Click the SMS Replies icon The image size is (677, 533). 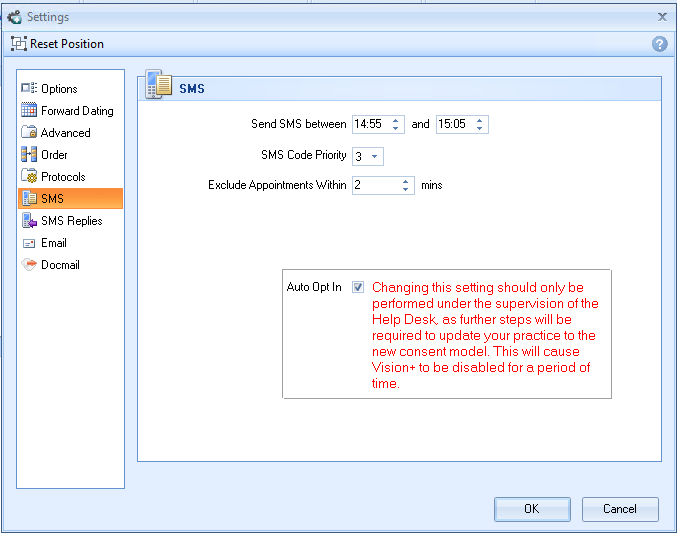pos(29,220)
